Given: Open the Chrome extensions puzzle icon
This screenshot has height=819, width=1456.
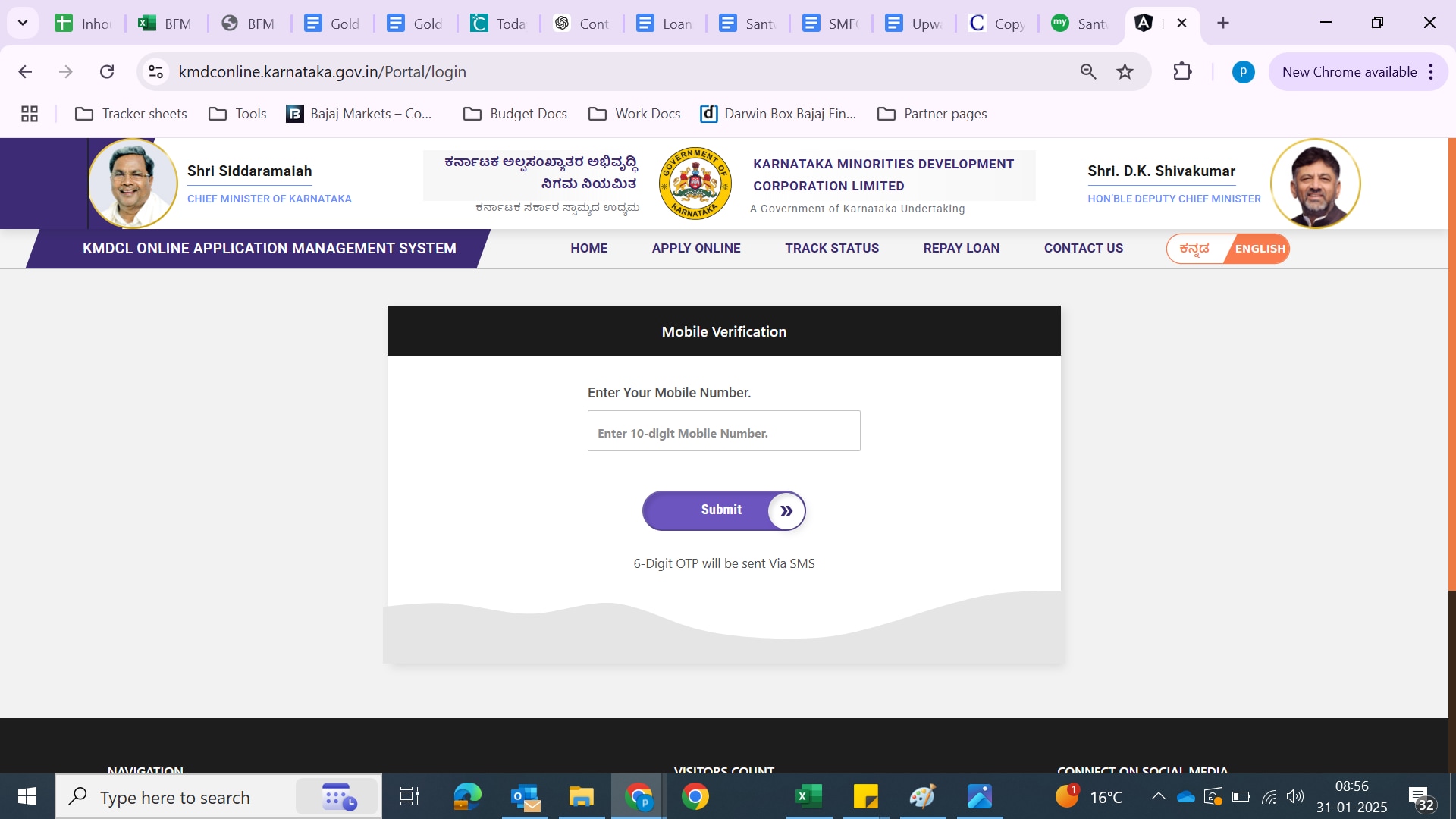Looking at the screenshot, I should coord(1182,72).
